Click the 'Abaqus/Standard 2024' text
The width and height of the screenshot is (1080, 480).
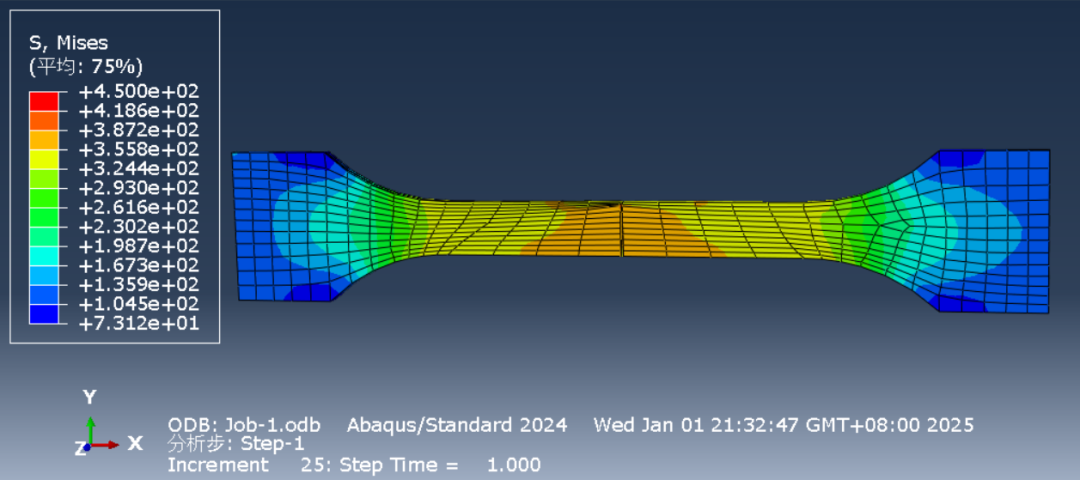457,425
